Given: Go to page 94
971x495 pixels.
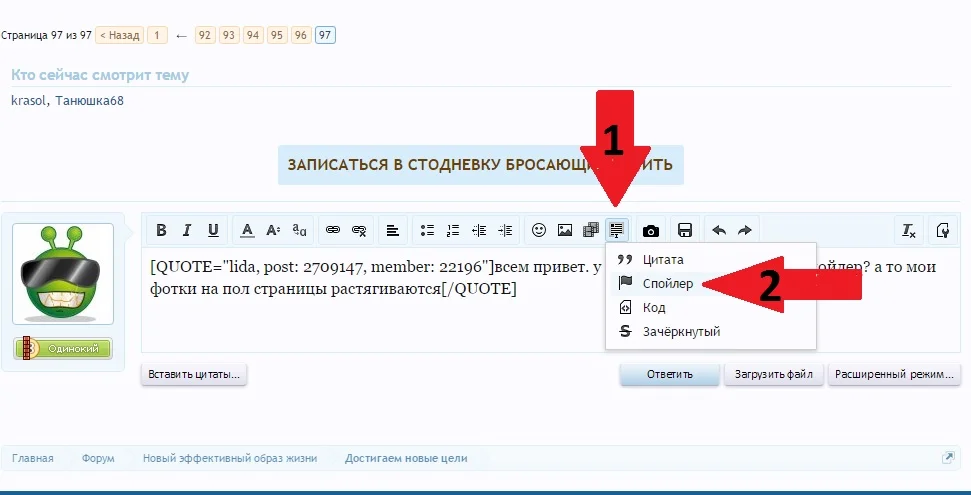Looking at the screenshot, I should point(253,35).
